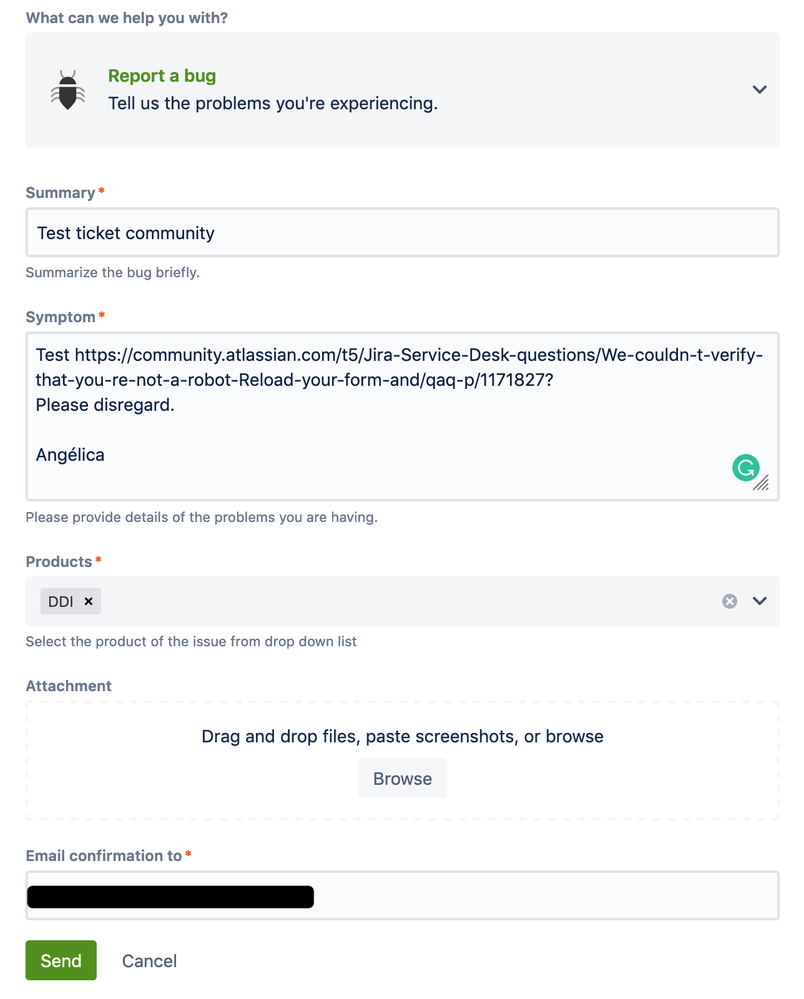Select the Summary input containing Test ticket community
The width and height of the screenshot is (804, 999).
[400, 232]
